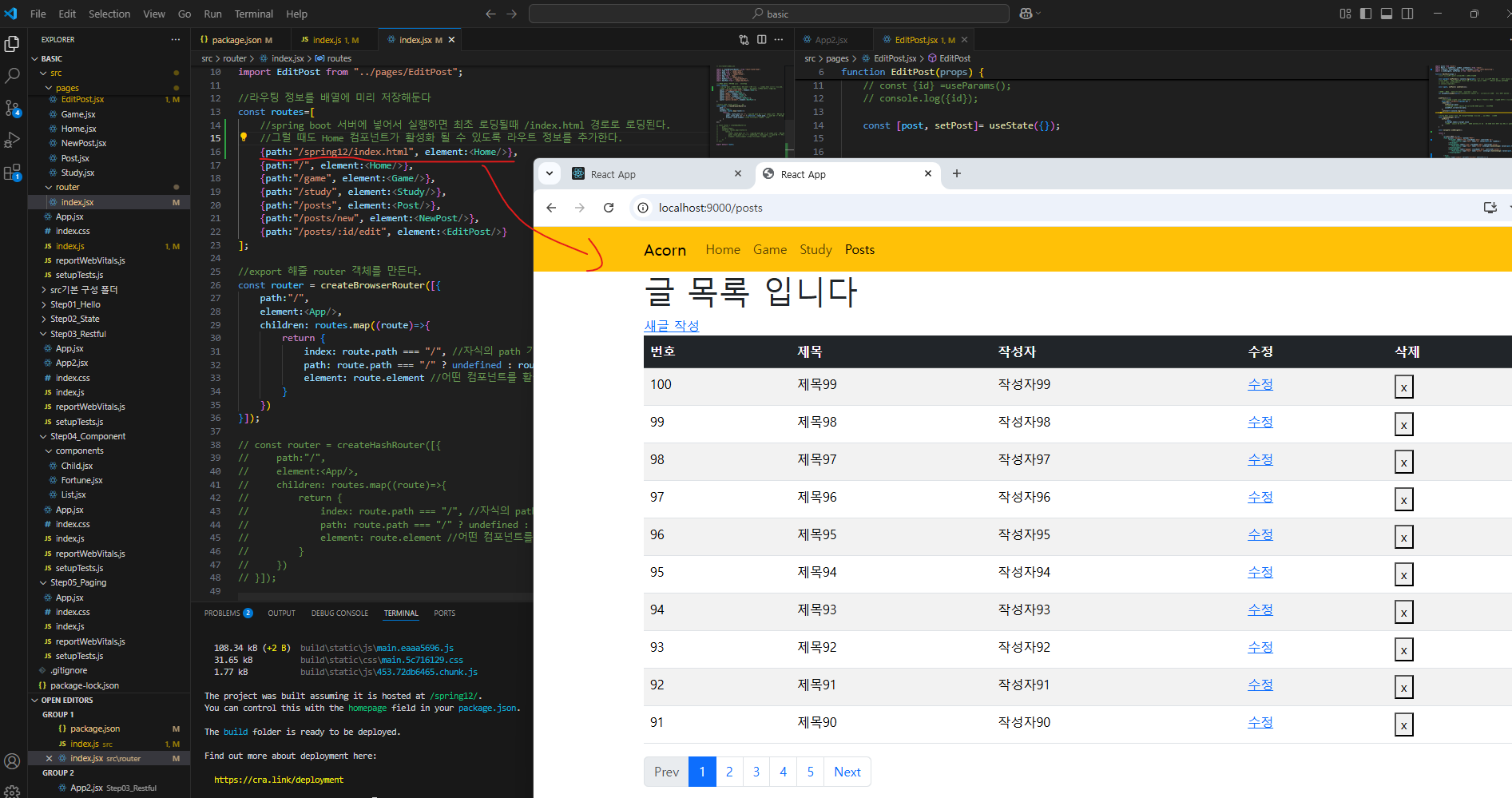Click browser forward arrow
This screenshot has height=798, width=1512.
click(x=580, y=208)
